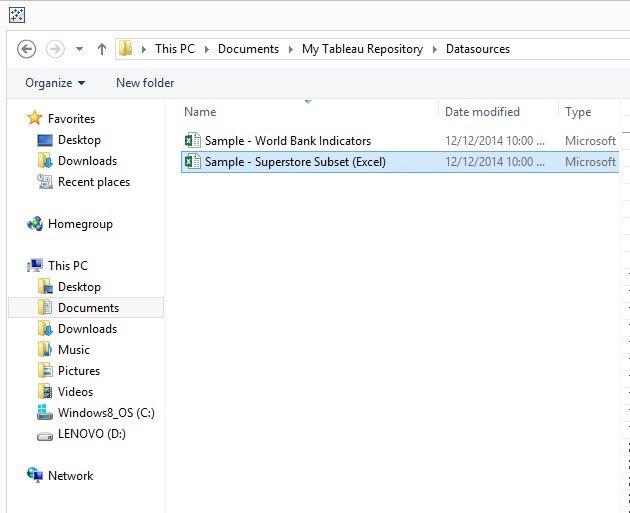Select Favorites in the navigation pane
This screenshot has width=630, height=513.
tap(72, 119)
